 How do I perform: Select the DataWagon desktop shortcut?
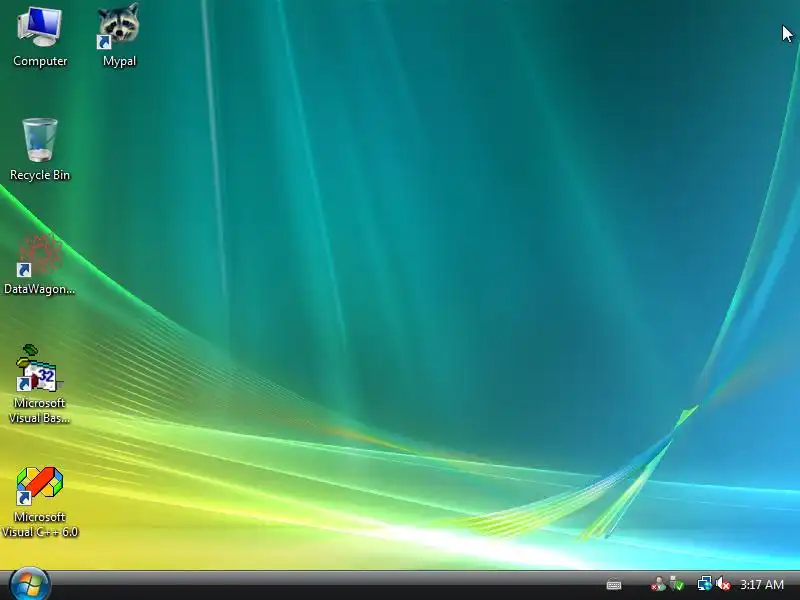(39, 264)
